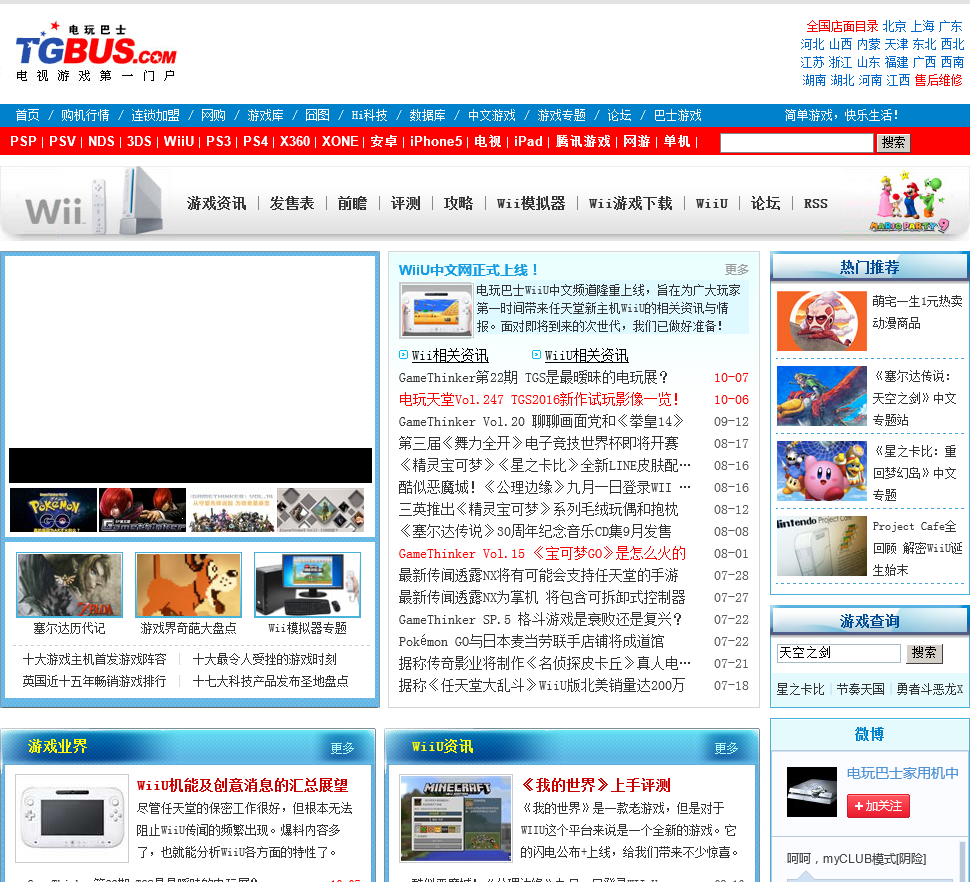Click the 北京 store link
970x882 pixels.
click(895, 26)
